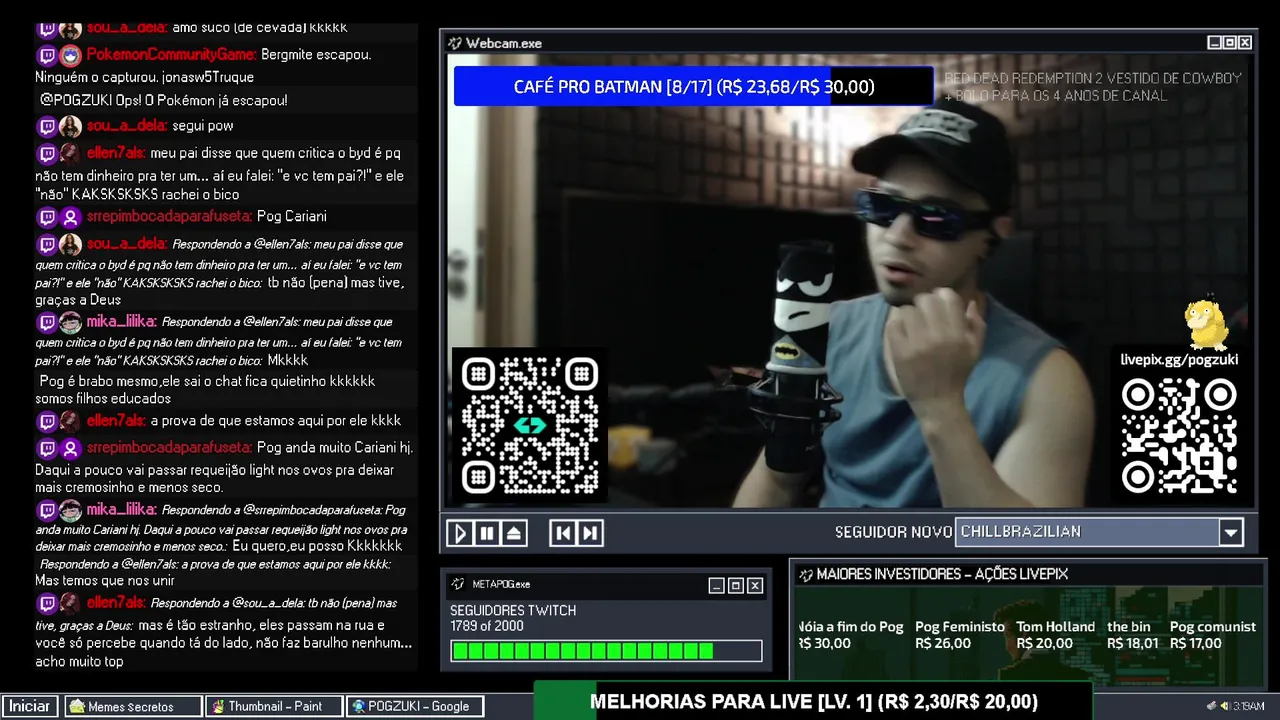Maximize the METAPOG.exe window
The height and width of the screenshot is (720, 1280).
735,585
